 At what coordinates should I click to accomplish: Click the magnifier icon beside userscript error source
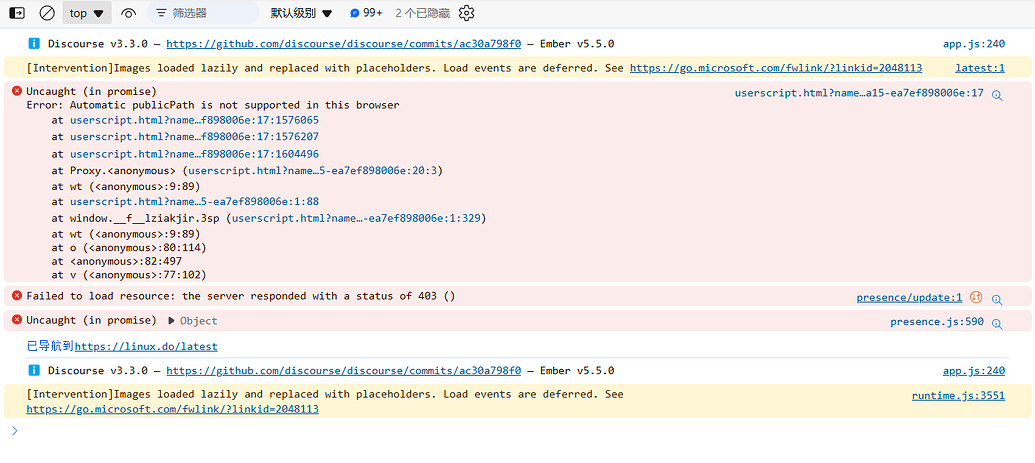click(x=997, y=95)
